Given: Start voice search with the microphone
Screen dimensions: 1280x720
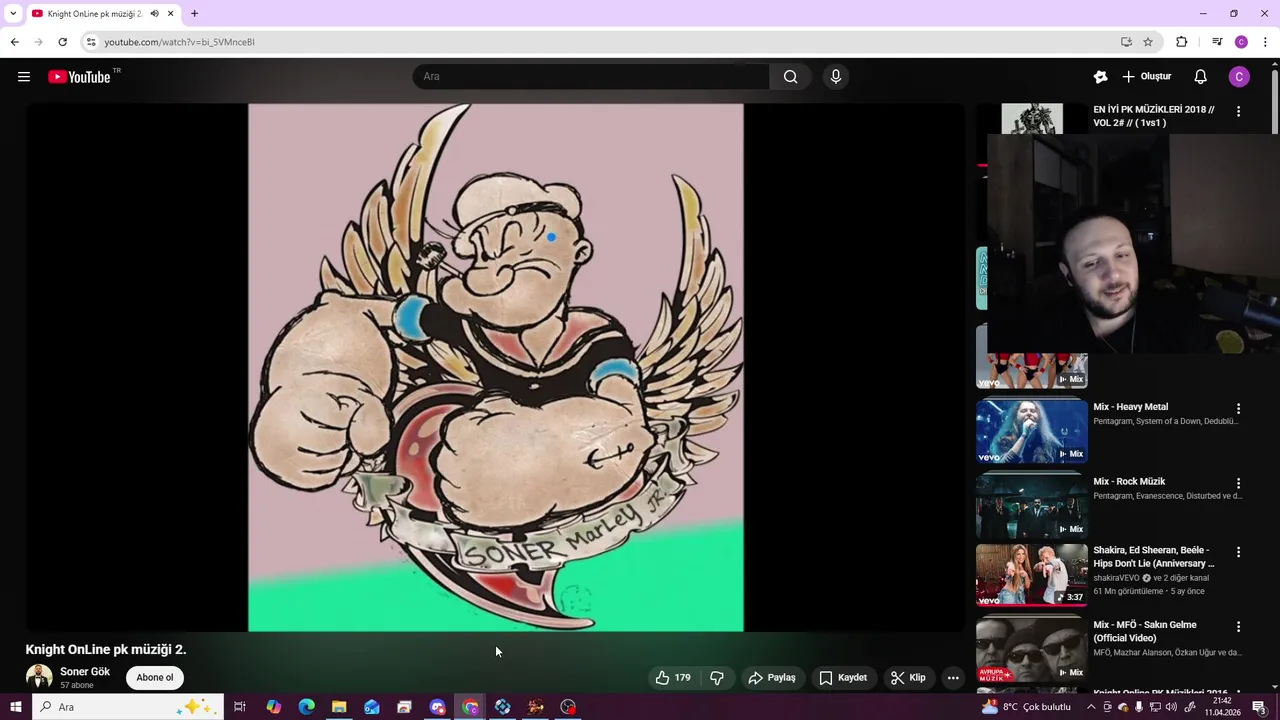Looking at the screenshot, I should tap(836, 77).
